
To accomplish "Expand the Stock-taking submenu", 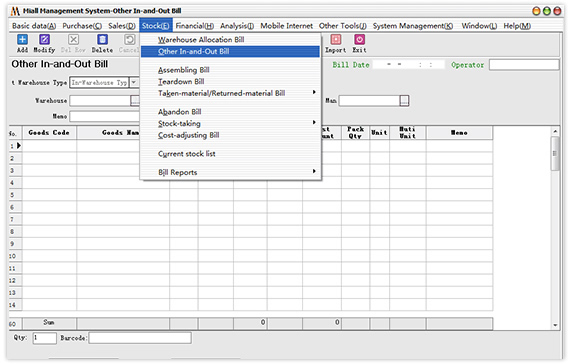I will click(230, 124).
